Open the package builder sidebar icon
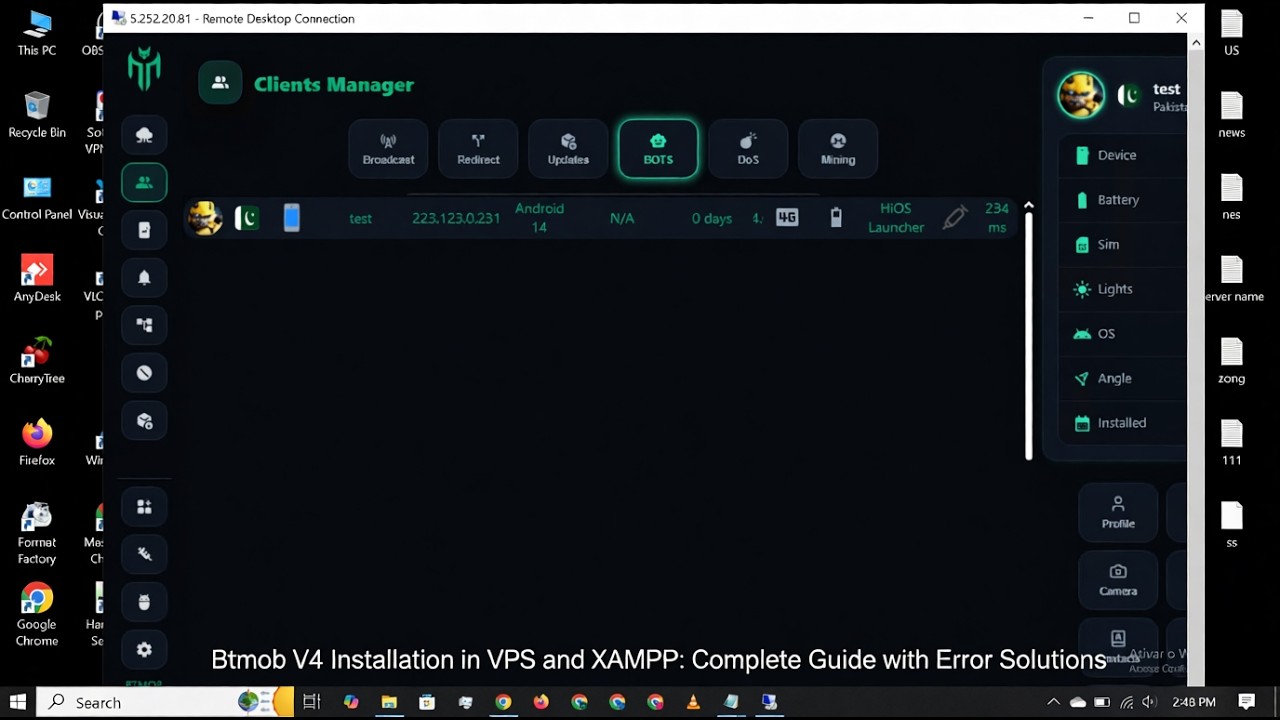The image size is (1280, 720). click(144, 421)
